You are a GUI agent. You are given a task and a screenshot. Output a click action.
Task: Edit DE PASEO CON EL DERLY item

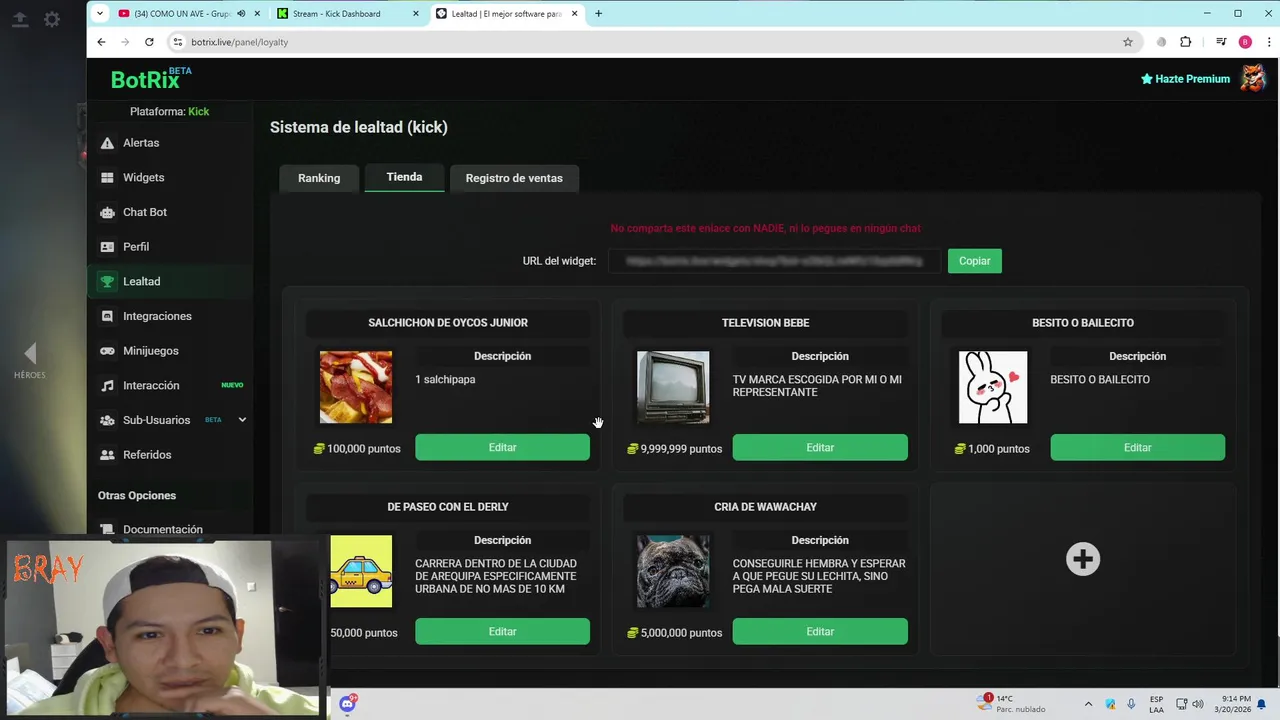click(x=502, y=632)
